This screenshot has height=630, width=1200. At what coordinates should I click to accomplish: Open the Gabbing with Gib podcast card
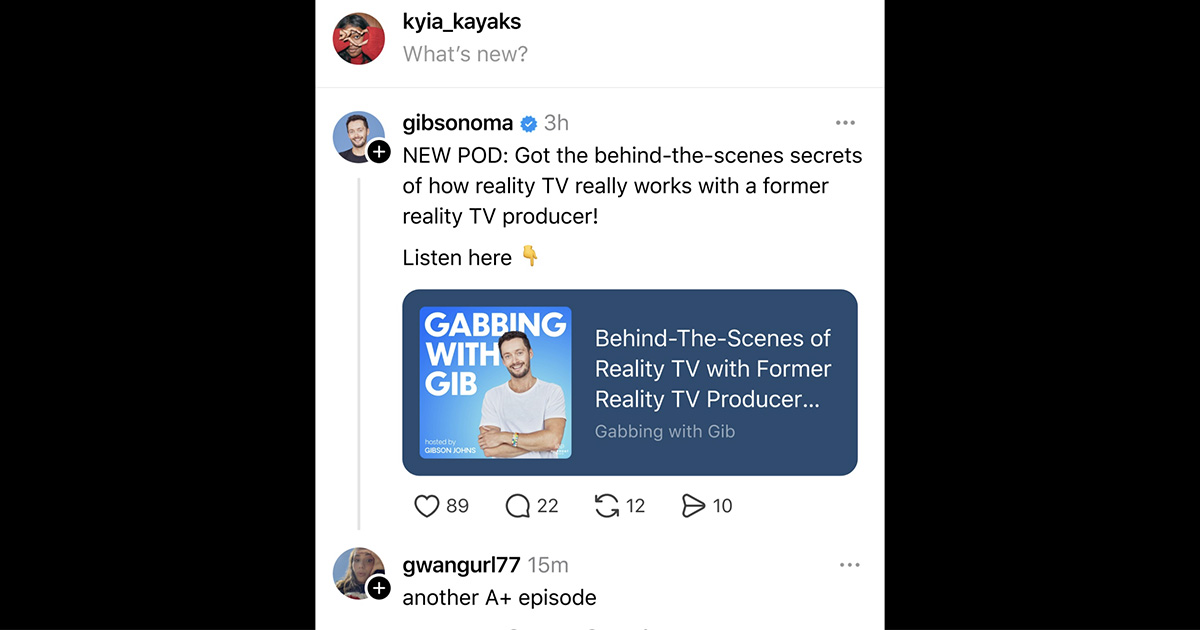coord(630,382)
